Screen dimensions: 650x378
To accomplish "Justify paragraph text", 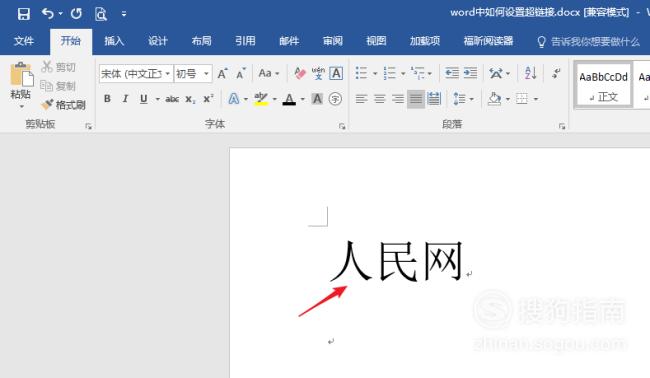I will [416, 99].
